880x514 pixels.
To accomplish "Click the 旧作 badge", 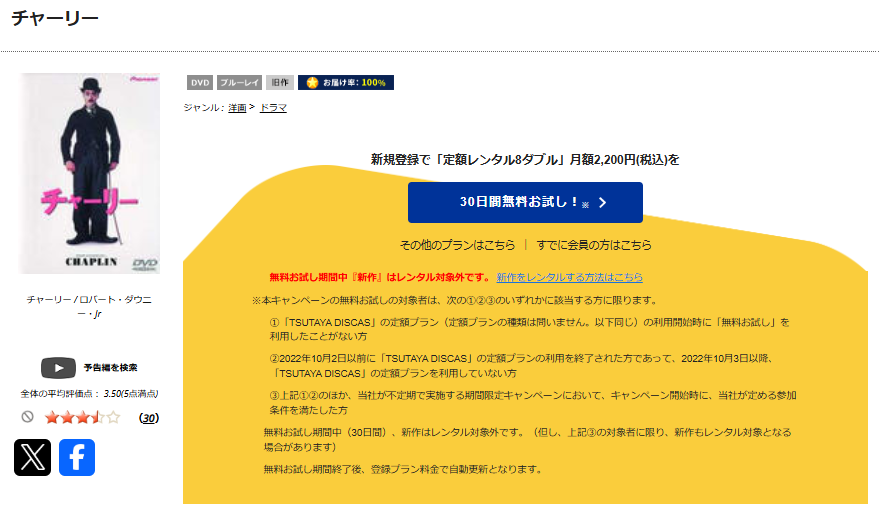I will 279,82.
